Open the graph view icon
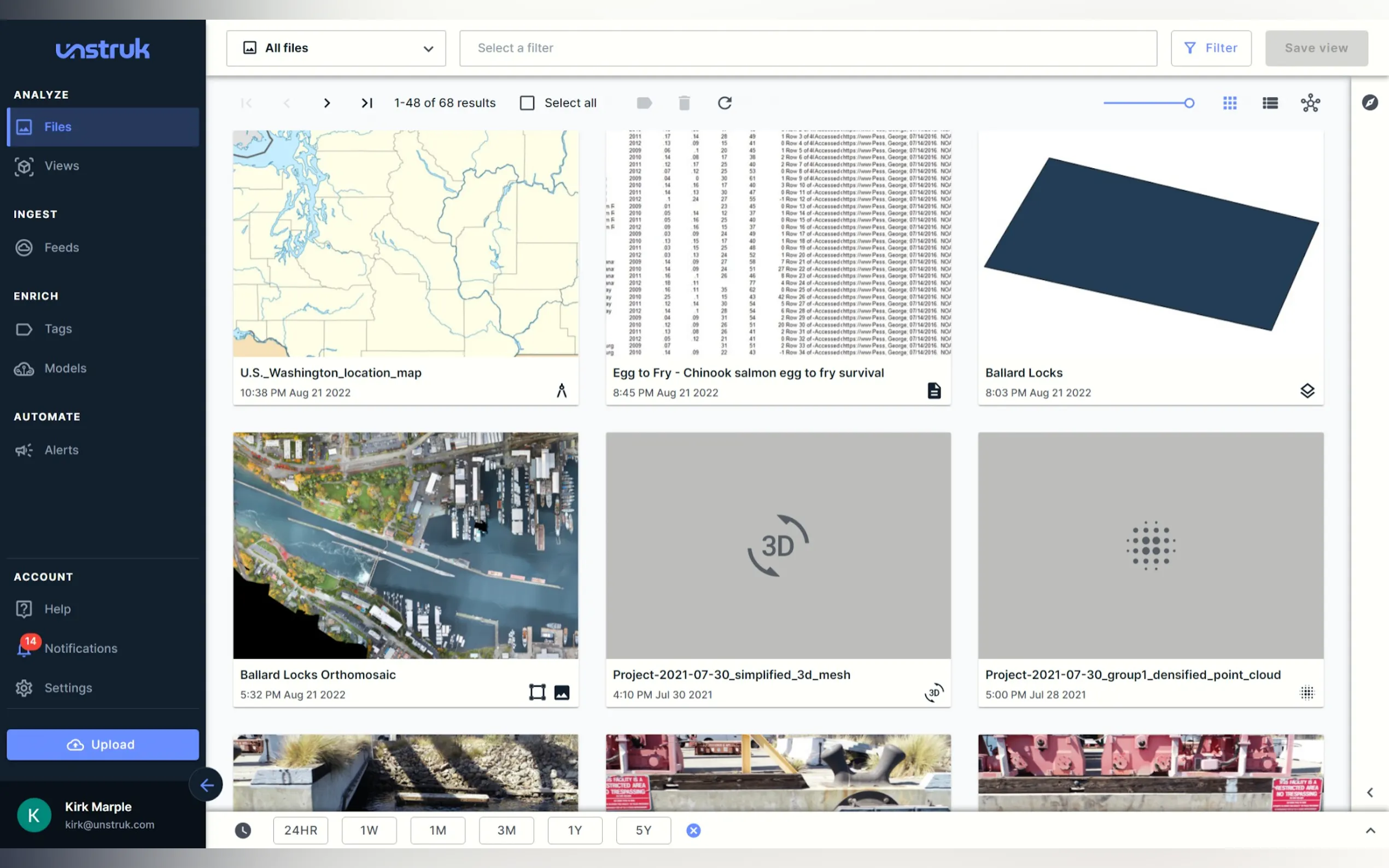Screen dimensions: 1389x868 pyautogui.click(x=1310, y=103)
